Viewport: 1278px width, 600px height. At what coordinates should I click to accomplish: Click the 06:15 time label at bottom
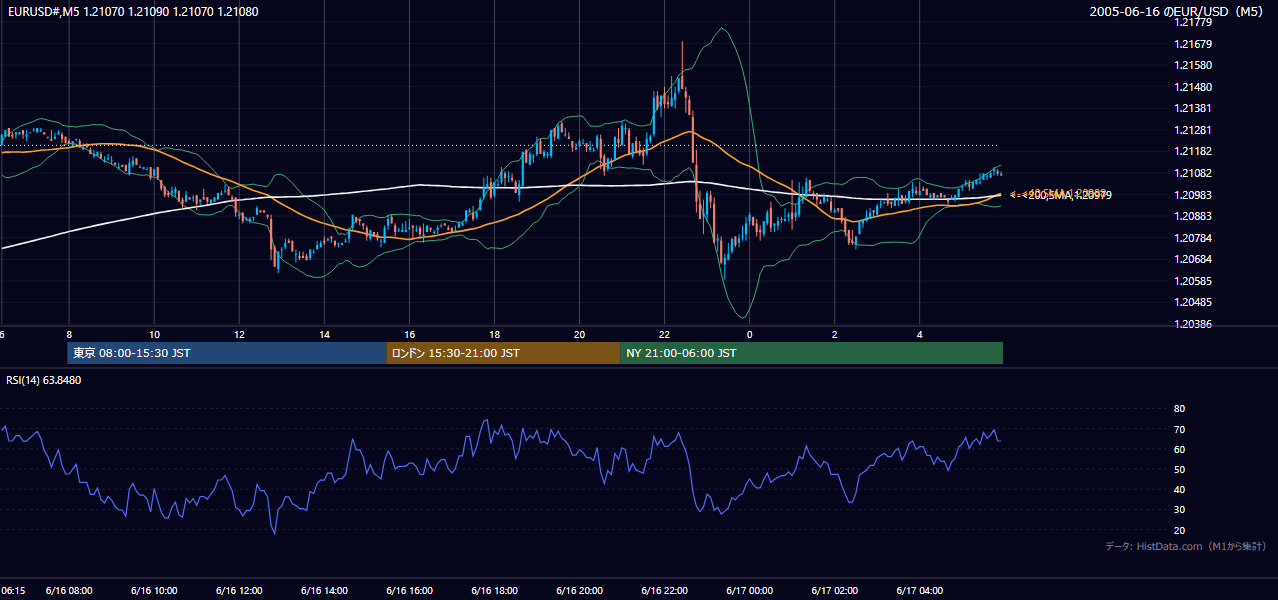click(13, 590)
